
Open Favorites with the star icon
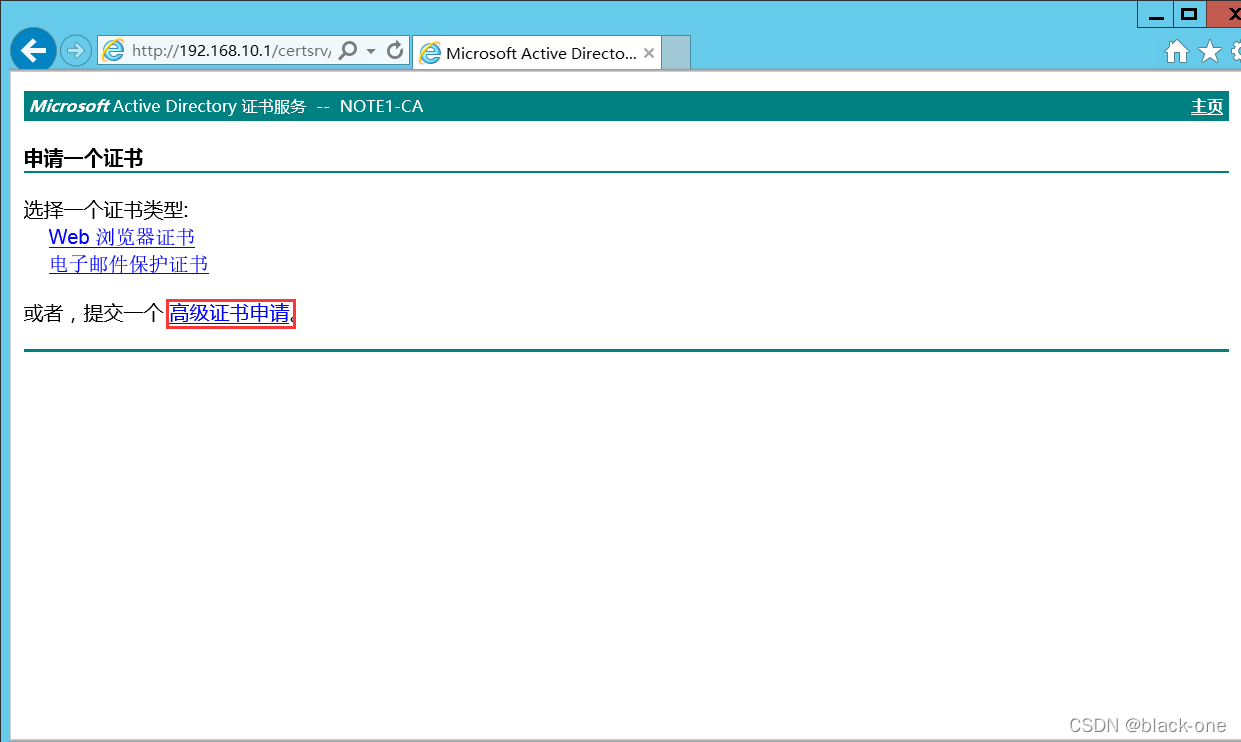point(1210,51)
